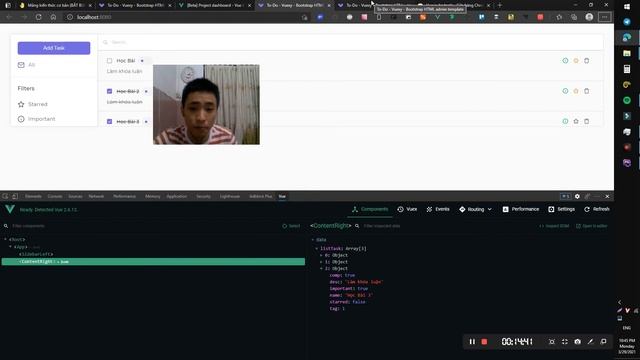The height and width of the screenshot is (360, 640).
Task: Click Select component in page button
Action: pyautogui.click(x=291, y=226)
